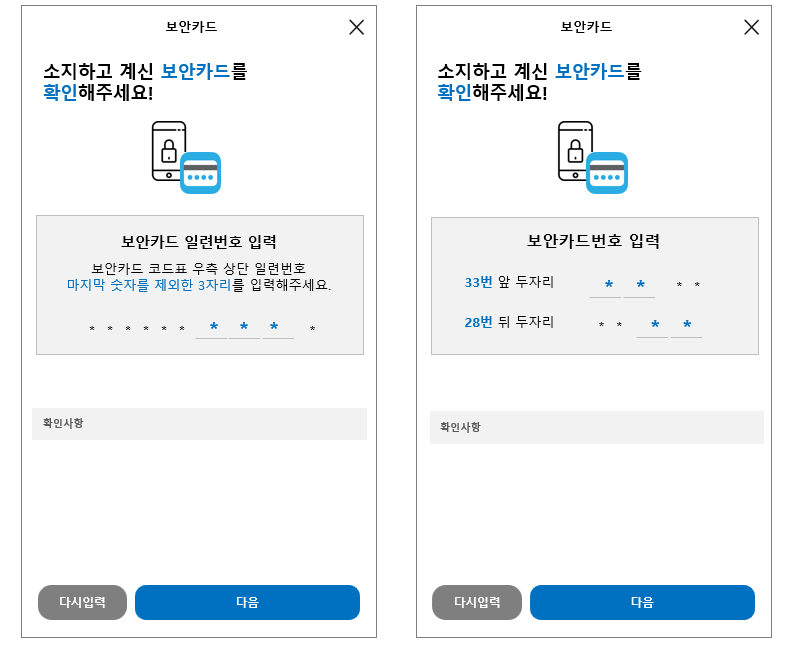The image size is (795, 648).
Task: Click 다음 on the serial number screen
Action: 247,602
